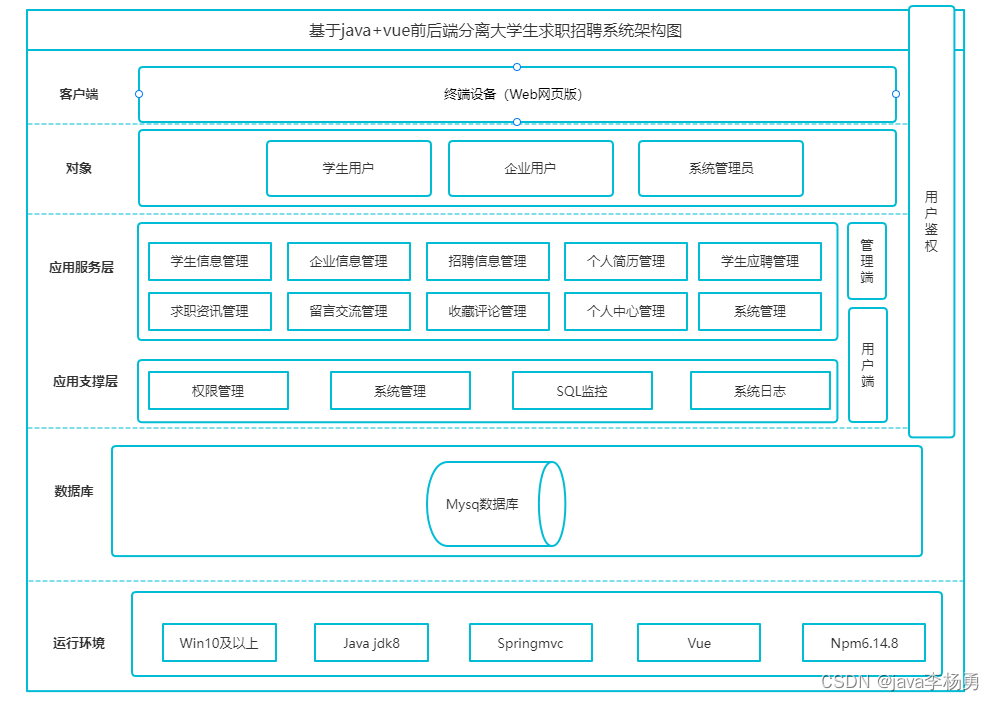The image size is (994, 701).
Task: Click the 数据库 layer label
Action: click(74, 491)
